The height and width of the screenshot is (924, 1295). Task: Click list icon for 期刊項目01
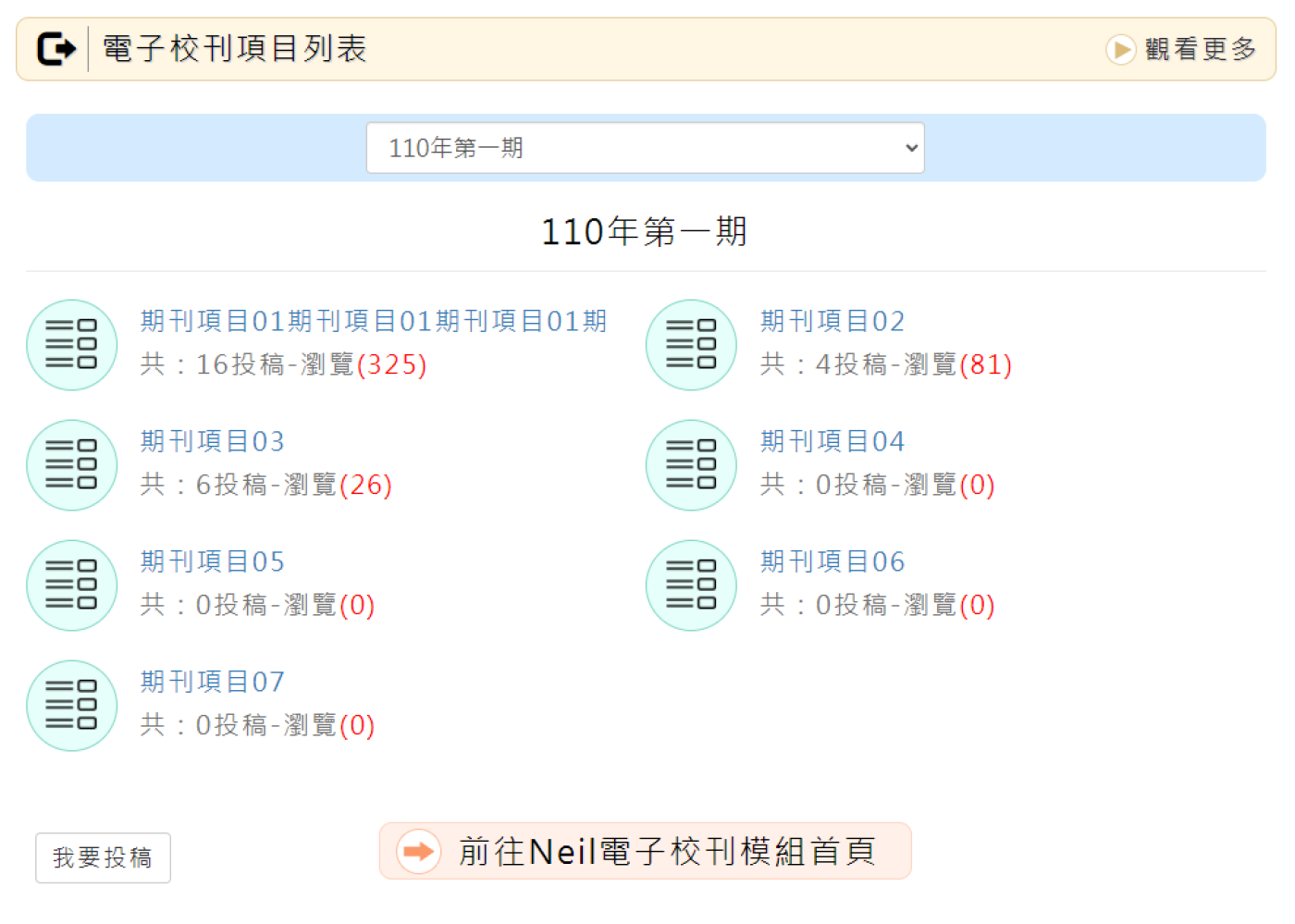[72, 345]
